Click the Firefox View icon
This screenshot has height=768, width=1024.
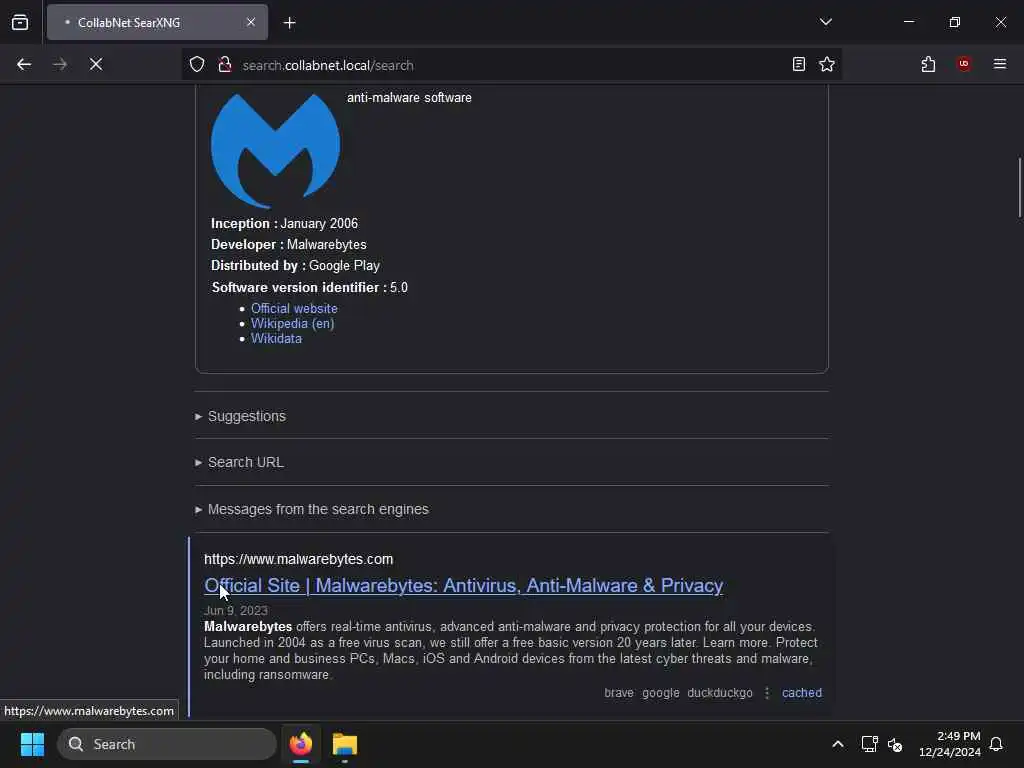pos(20,23)
